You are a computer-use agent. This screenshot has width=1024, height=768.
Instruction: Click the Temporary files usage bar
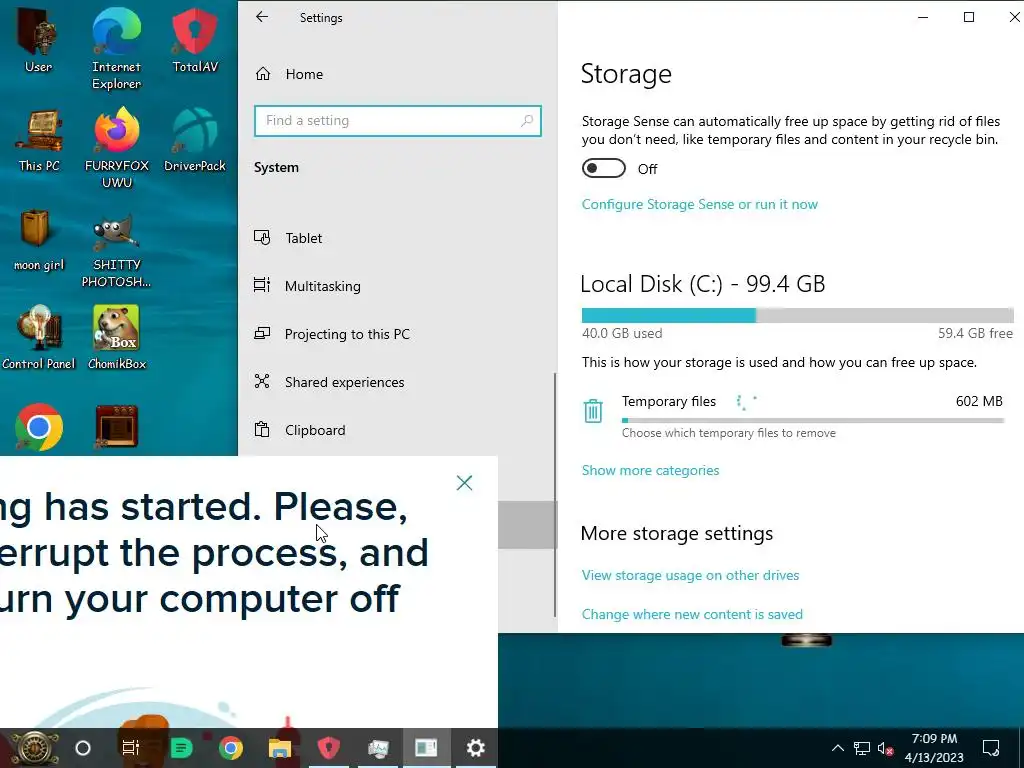coord(813,421)
